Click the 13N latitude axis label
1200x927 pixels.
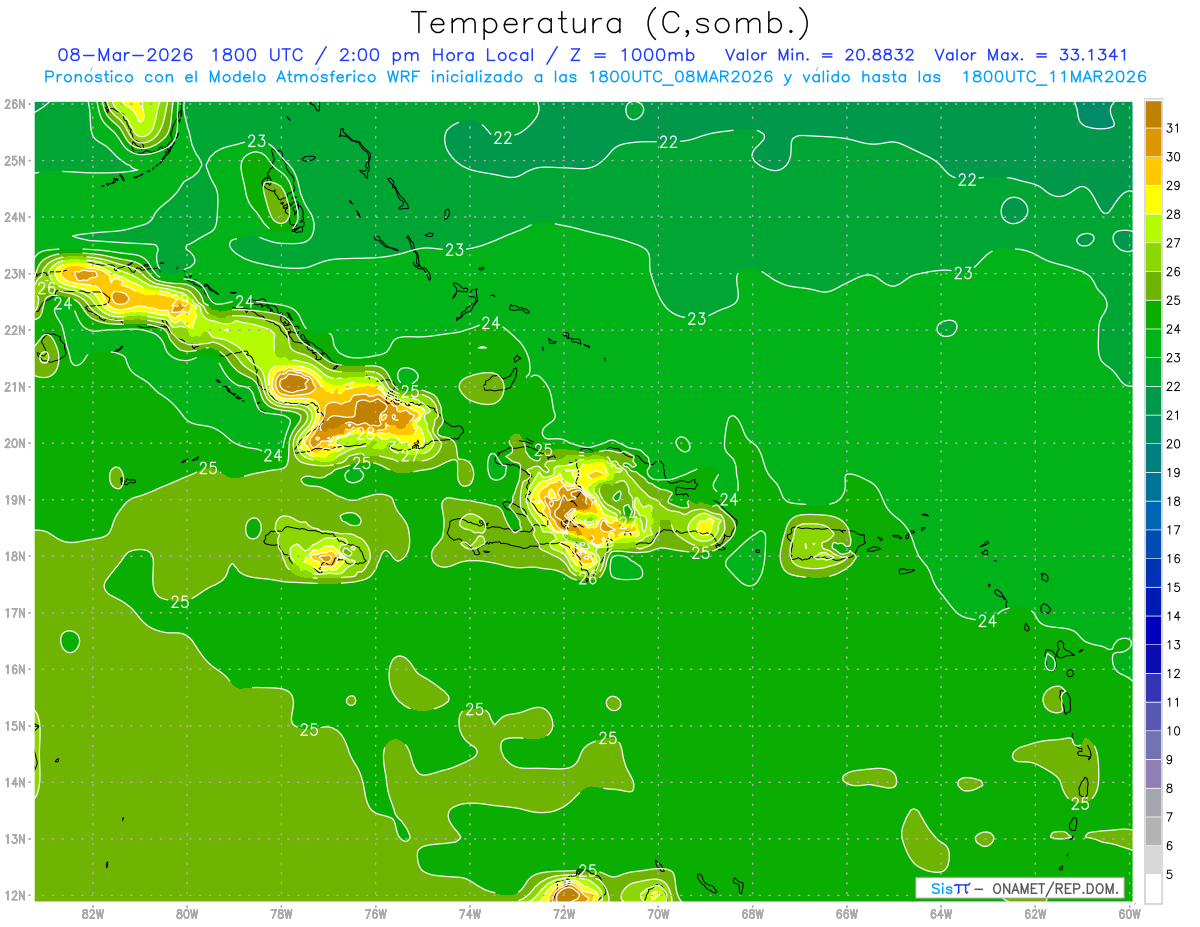[x=15, y=838]
